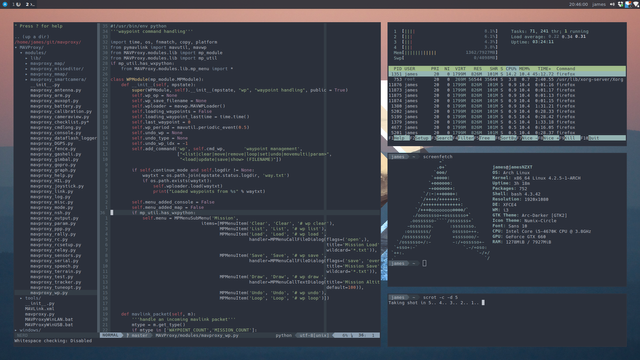640x360 pixels.
Task: Click the F5 Tree button in htop
Action: tap(485, 138)
